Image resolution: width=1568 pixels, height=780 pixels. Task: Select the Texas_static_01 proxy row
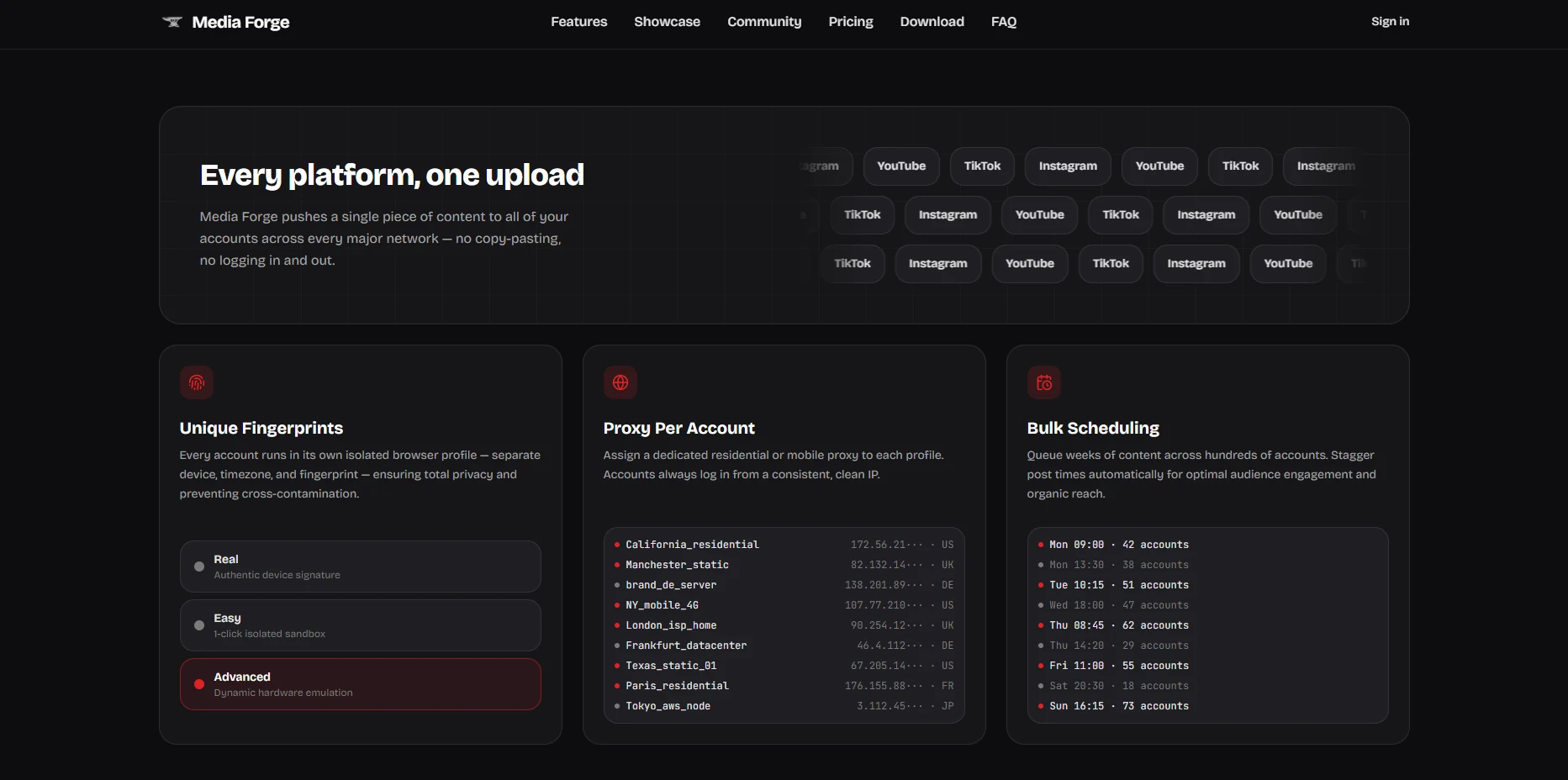click(784, 666)
